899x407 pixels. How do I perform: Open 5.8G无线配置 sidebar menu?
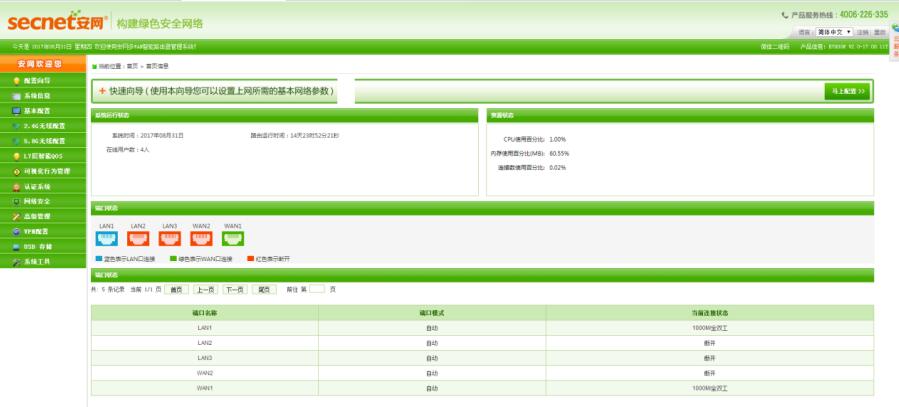43,140
